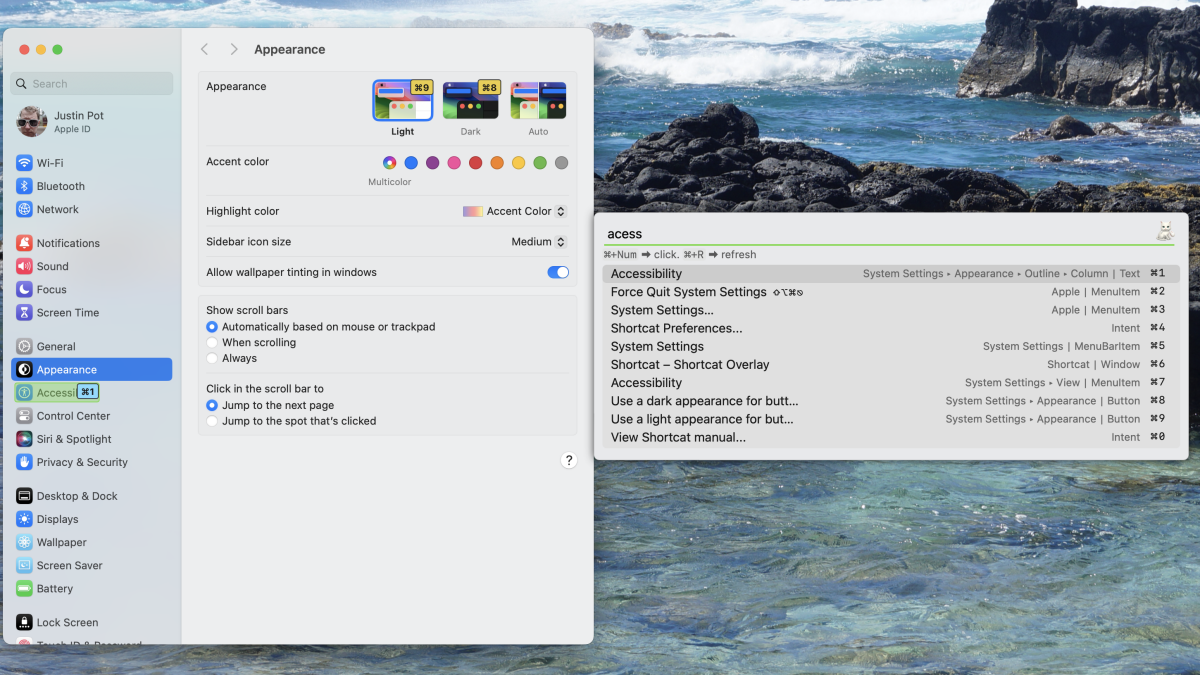Viewport: 1200px width, 675px height.
Task: Select Shortcat – Shortcut Overlay result
Action: [891, 364]
